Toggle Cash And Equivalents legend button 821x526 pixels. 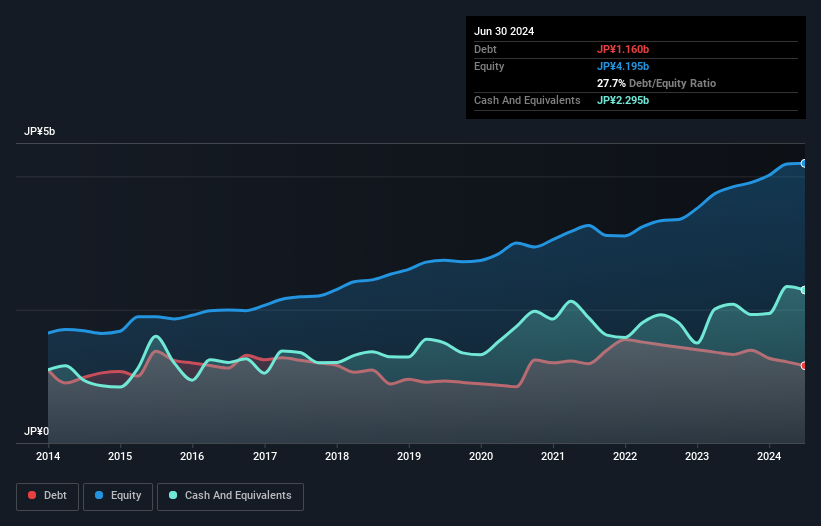pyautogui.click(x=230, y=496)
